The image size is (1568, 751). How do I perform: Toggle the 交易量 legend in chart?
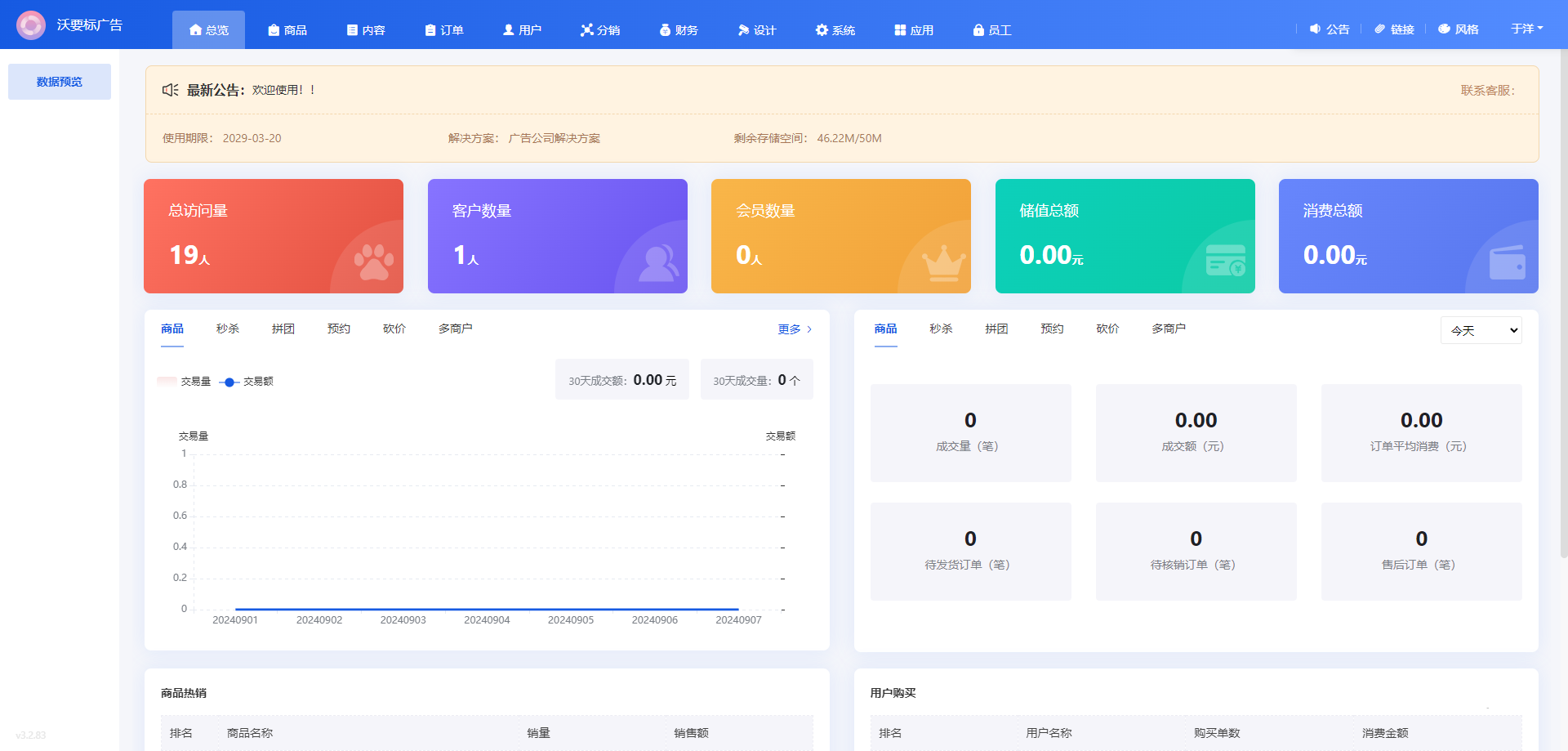click(x=184, y=382)
